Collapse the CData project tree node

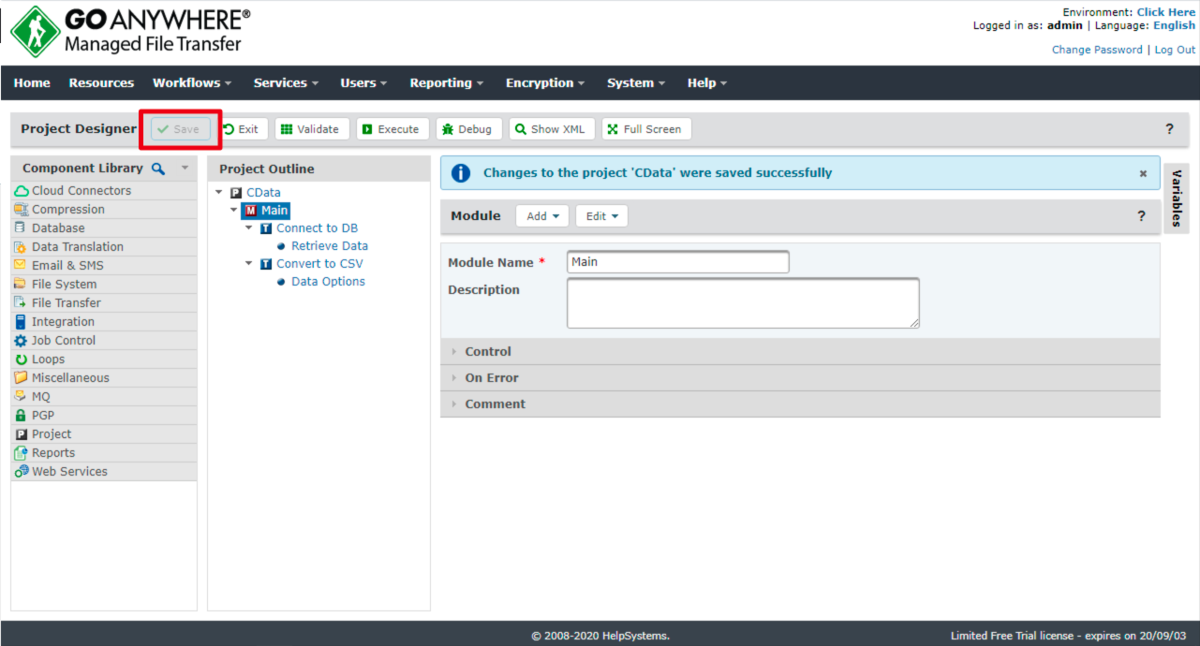(x=219, y=193)
